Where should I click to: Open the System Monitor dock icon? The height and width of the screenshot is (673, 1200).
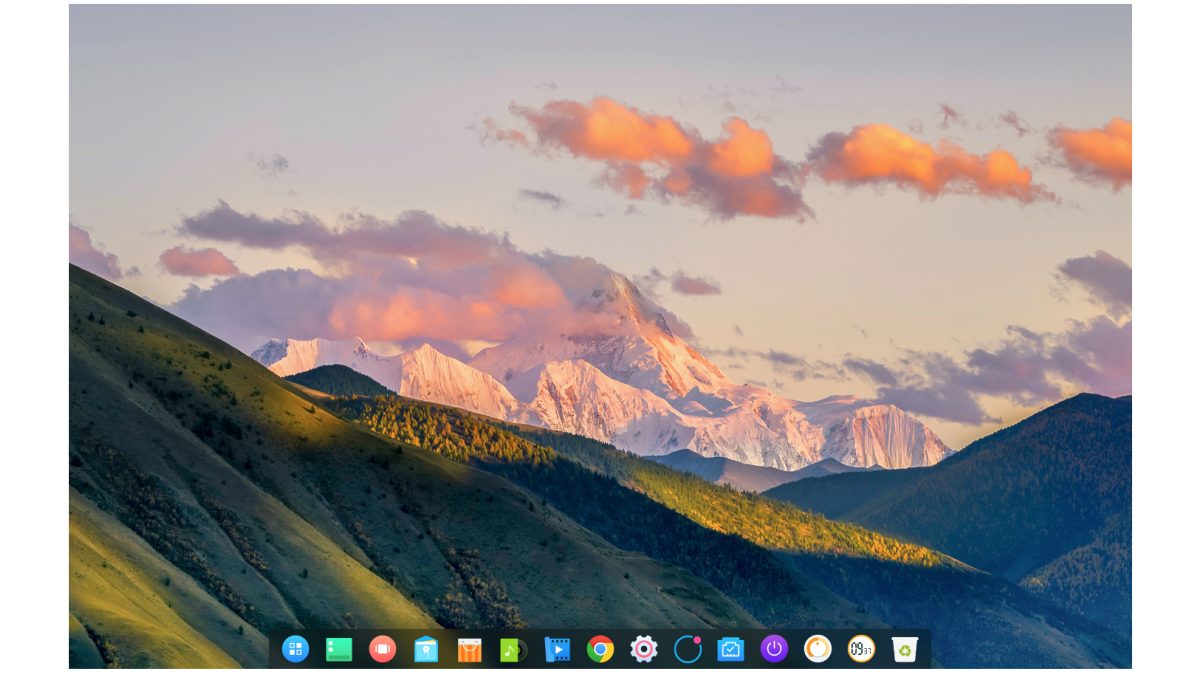[731, 649]
